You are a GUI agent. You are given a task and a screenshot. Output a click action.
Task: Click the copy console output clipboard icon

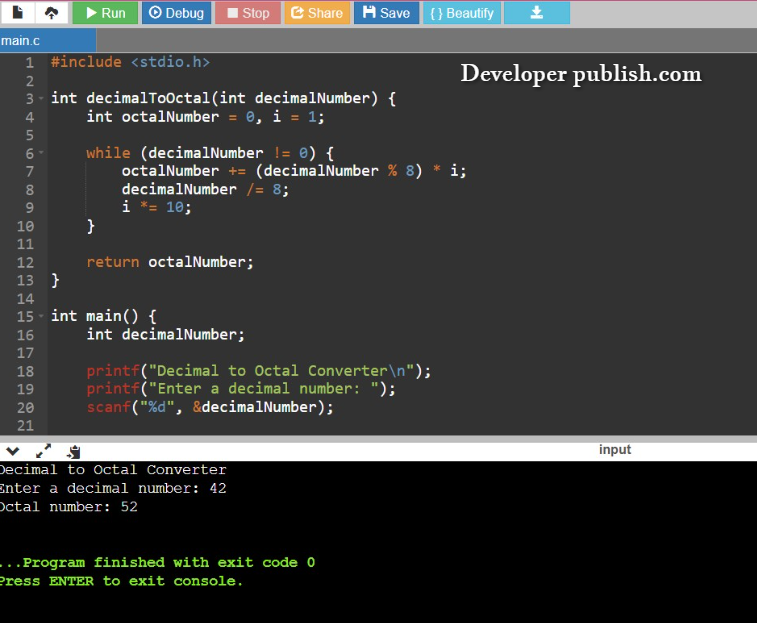coord(73,452)
